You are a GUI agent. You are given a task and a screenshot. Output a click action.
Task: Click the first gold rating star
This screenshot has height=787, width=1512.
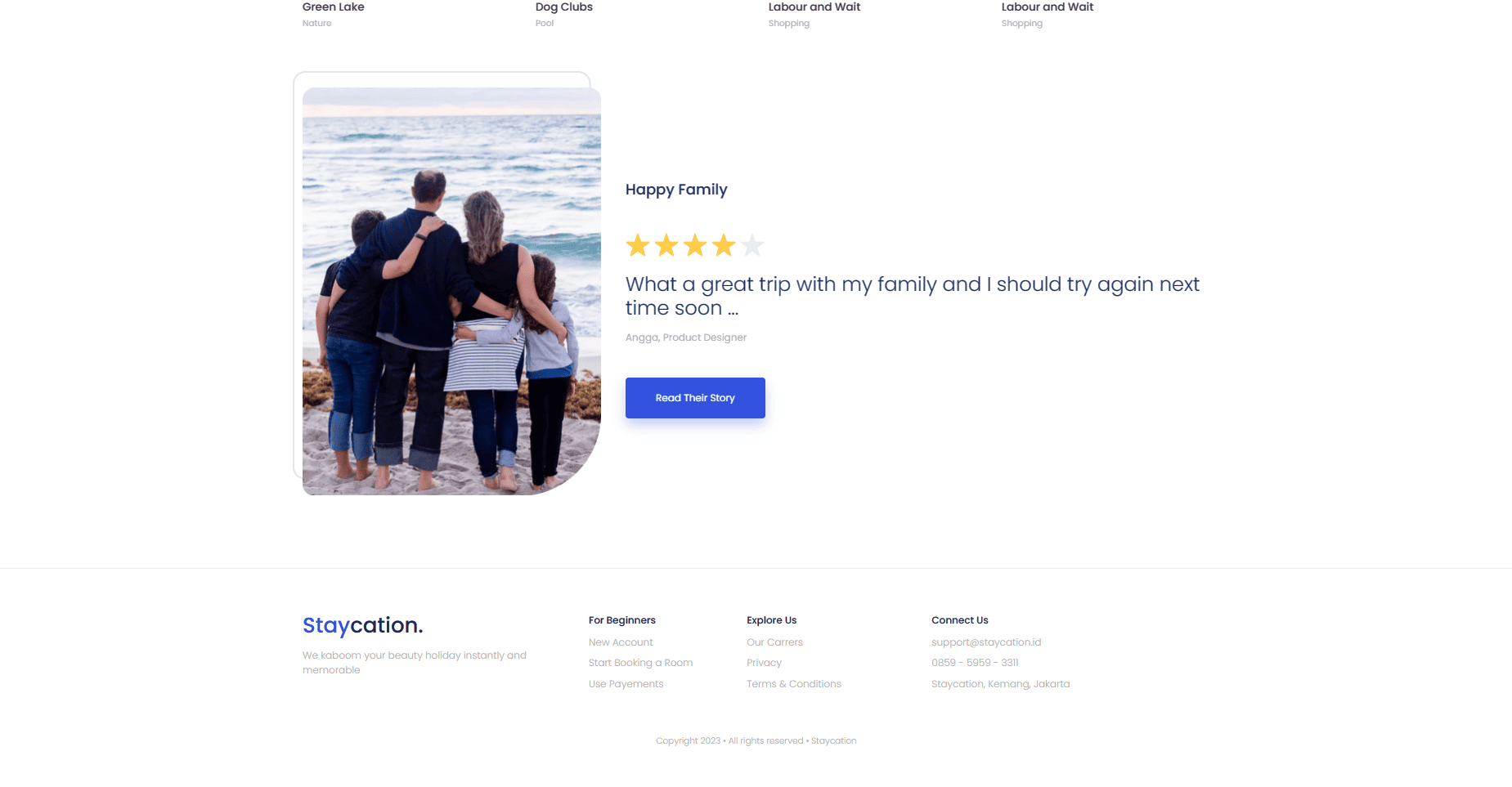click(638, 245)
